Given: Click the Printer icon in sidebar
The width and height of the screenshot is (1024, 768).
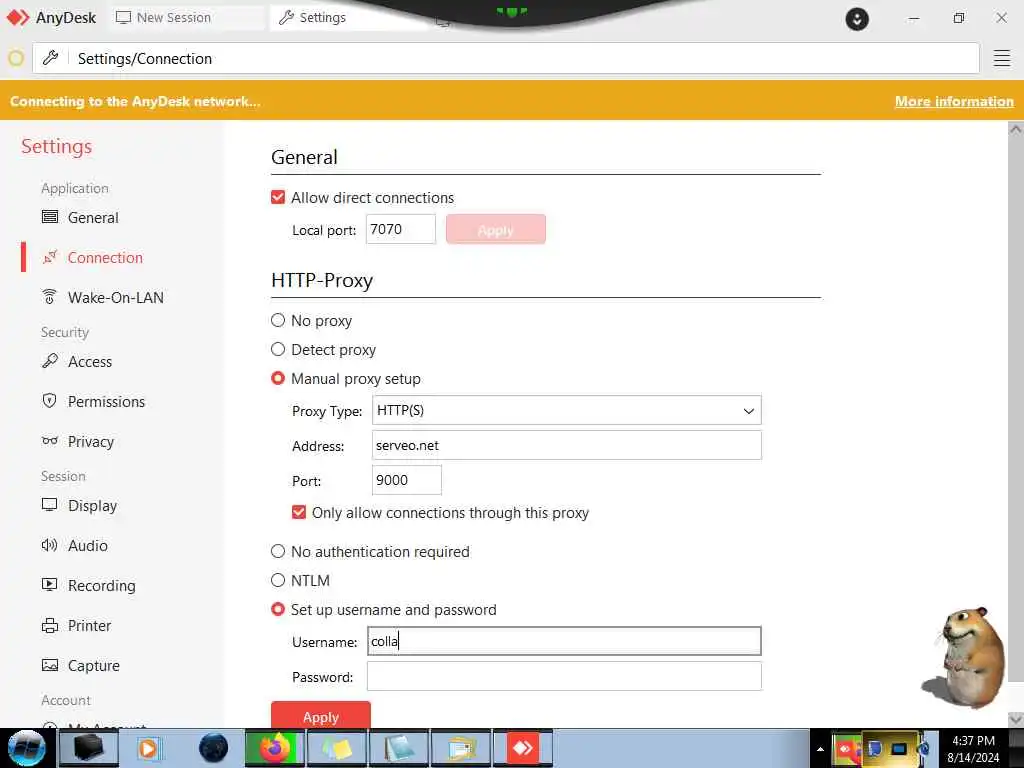Looking at the screenshot, I should (50, 625).
